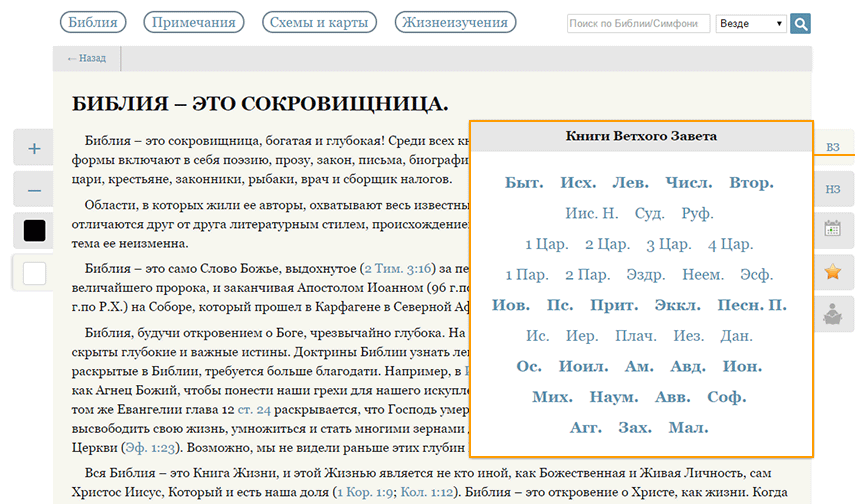Open the book Иез.
865x504 pixels.
[688, 335]
